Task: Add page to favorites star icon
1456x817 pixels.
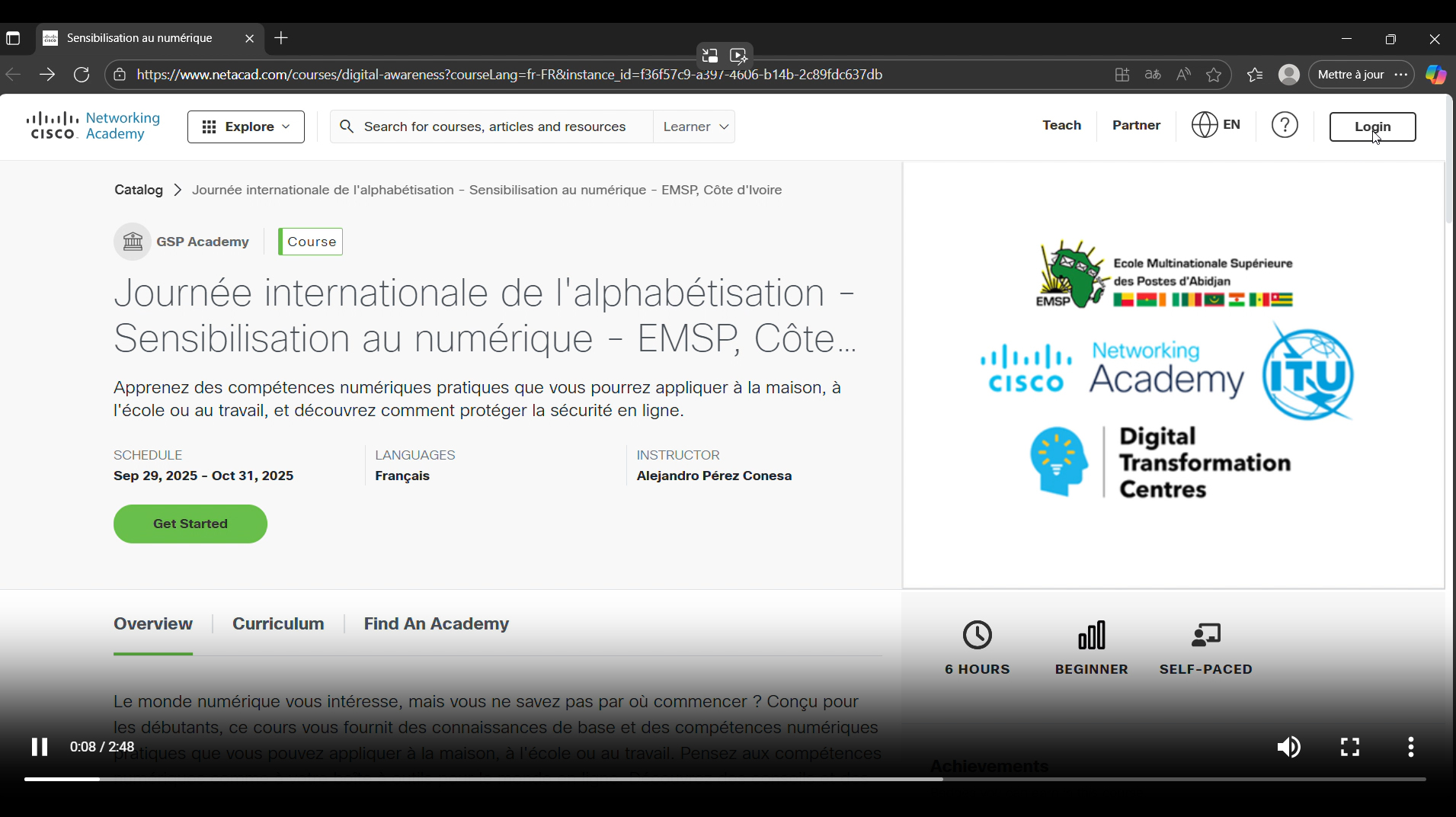Action: point(1214,75)
